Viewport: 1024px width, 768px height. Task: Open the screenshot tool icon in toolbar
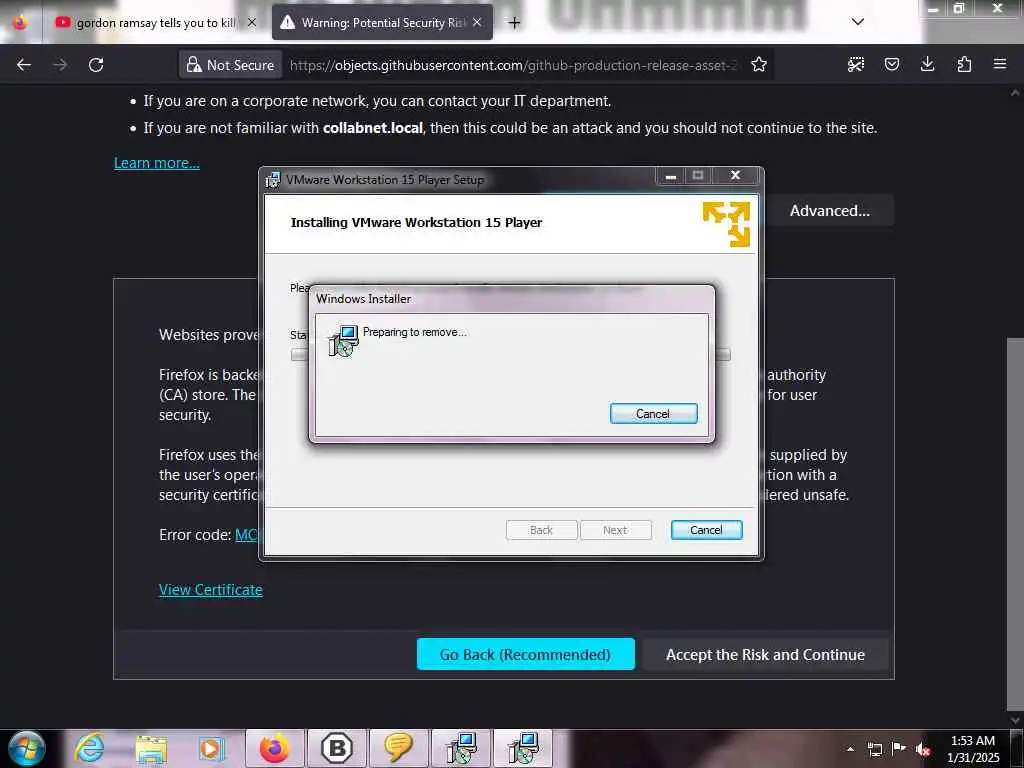[856, 64]
